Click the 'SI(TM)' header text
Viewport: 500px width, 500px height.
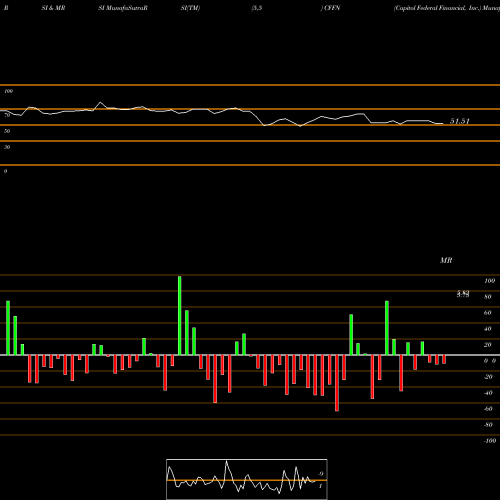click(190, 8)
